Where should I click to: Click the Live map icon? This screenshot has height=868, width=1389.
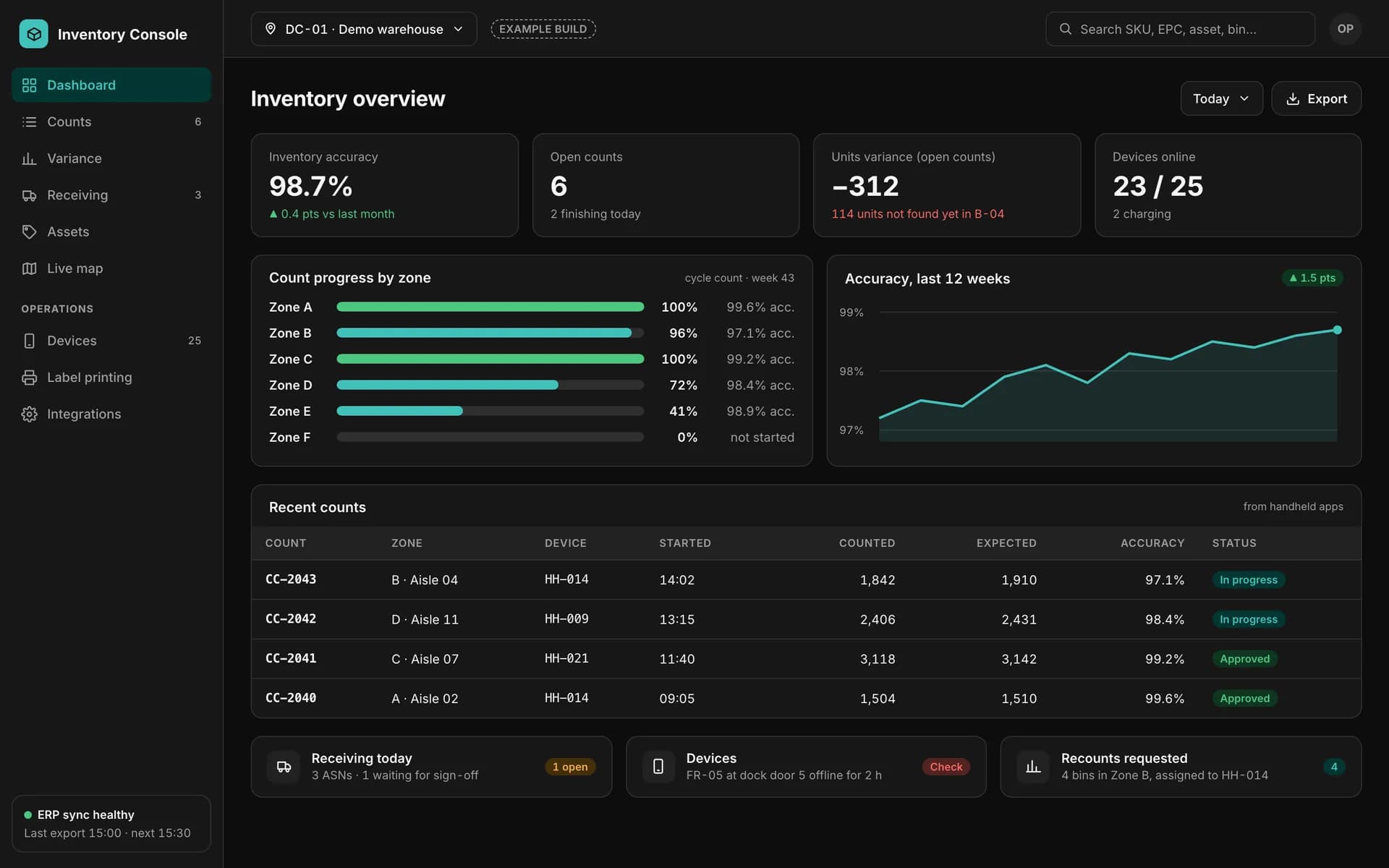(29, 268)
